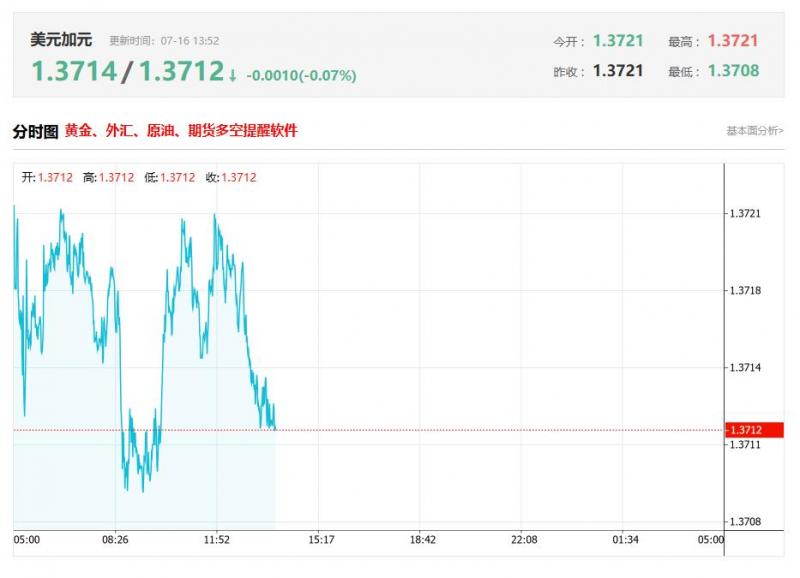This screenshot has height=578, width=800.
Task: Click the red 黄金、外汇、原油 alert software link
Action: pyautogui.click(x=181, y=131)
